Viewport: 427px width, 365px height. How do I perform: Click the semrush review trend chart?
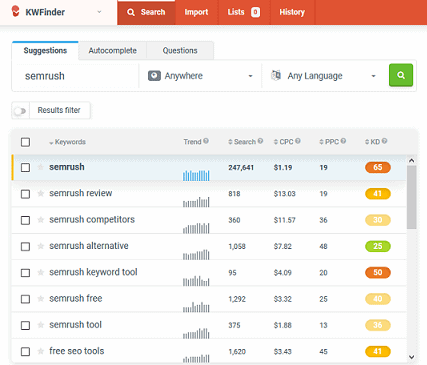tap(196, 202)
